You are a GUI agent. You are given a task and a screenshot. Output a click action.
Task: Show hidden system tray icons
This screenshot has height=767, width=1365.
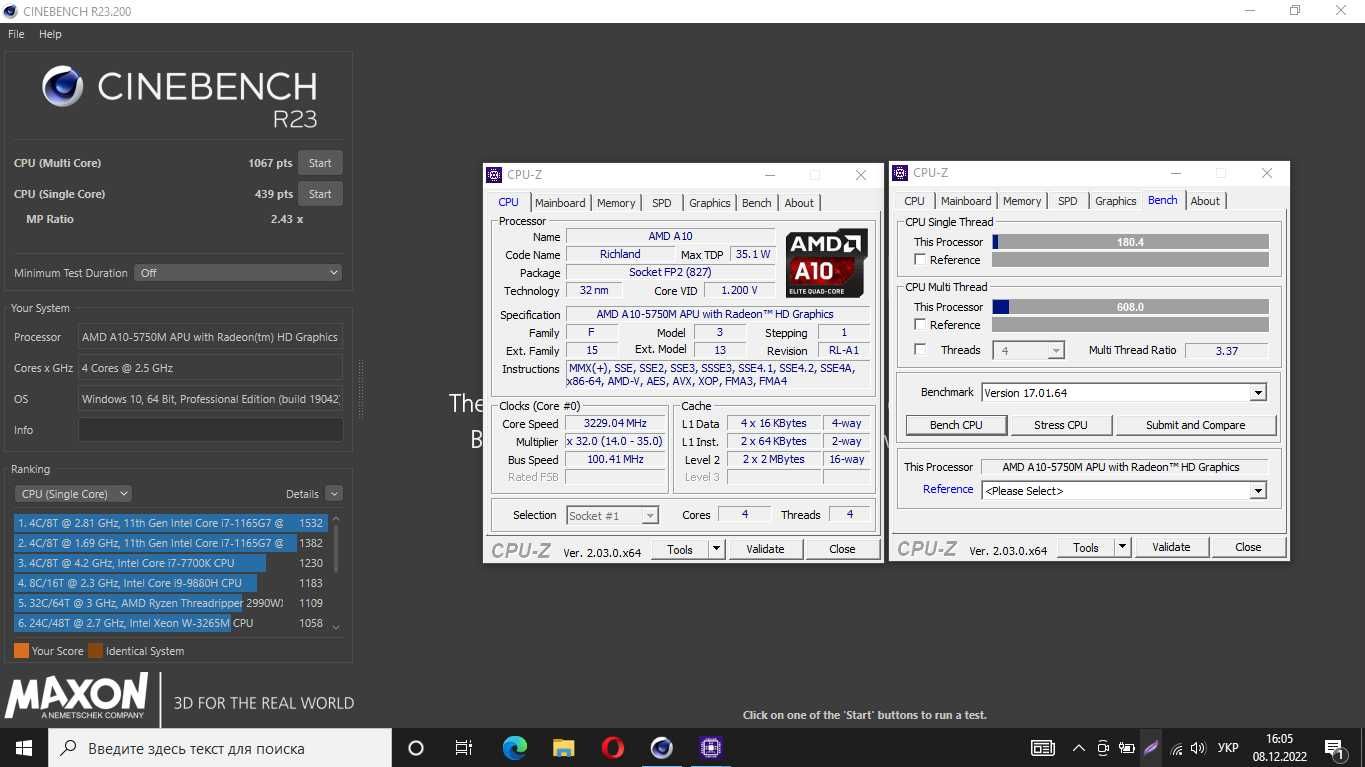[x=1078, y=748]
